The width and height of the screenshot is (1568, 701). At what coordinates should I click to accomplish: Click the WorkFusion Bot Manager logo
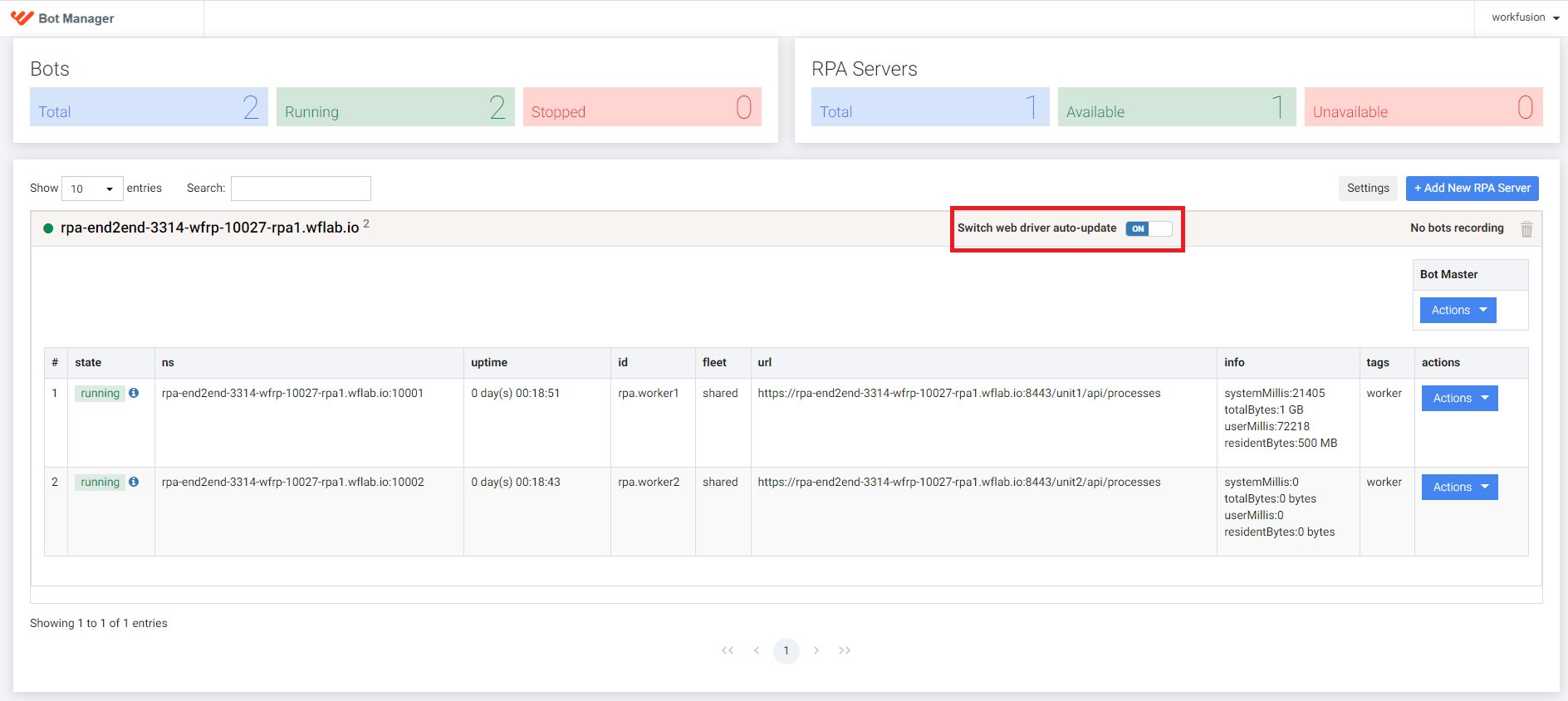pyautogui.click(x=62, y=18)
